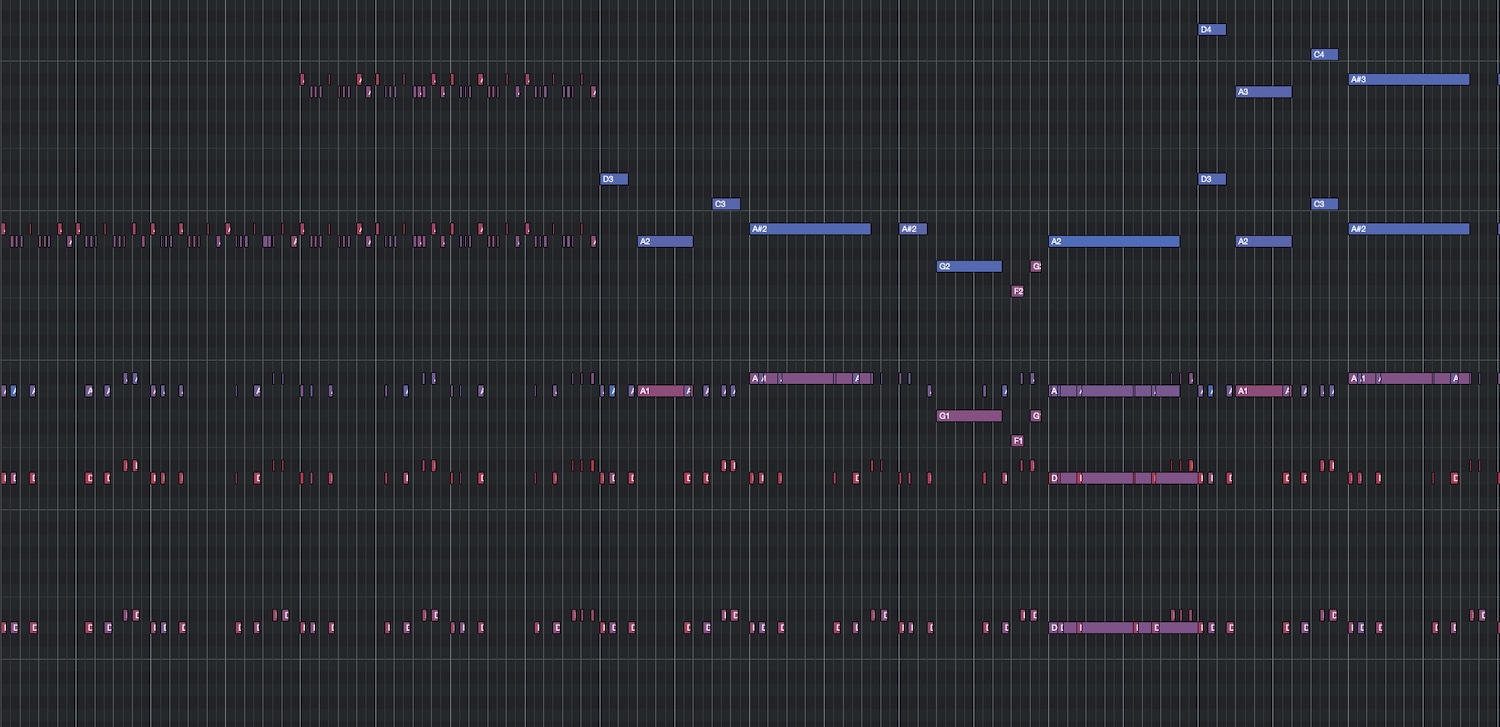Select the short A#2 note
This screenshot has width=1500, height=727.
click(913, 229)
